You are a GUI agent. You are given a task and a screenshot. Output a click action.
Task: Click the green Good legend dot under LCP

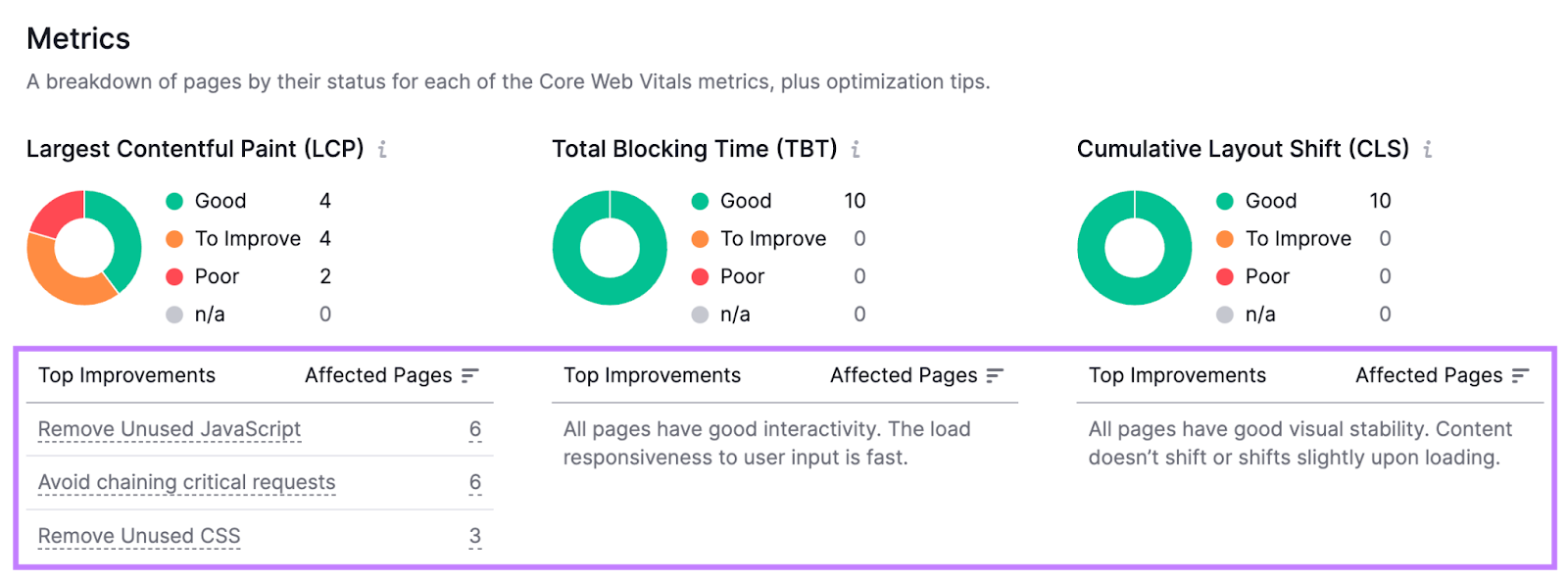pos(174,201)
